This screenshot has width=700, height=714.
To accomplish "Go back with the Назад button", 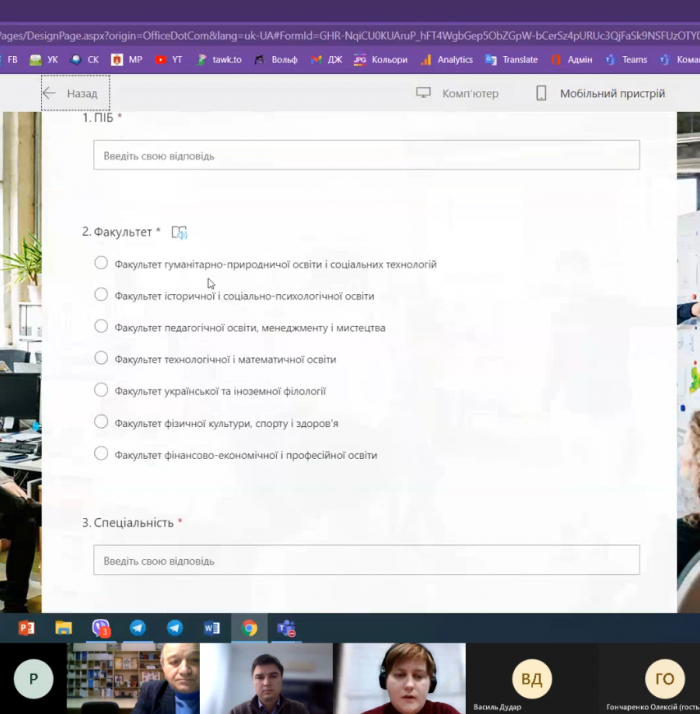I will [x=70, y=94].
